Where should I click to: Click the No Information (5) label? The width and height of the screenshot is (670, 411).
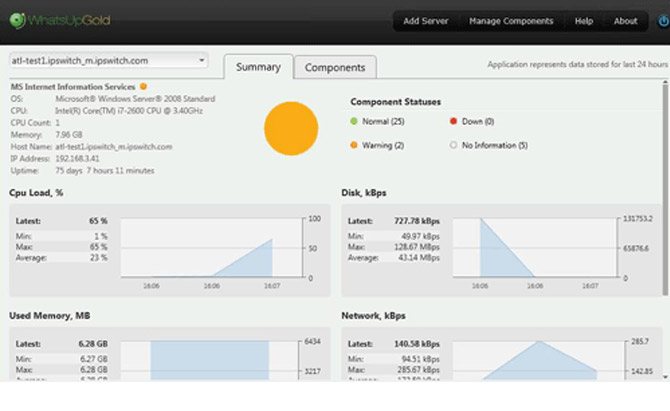tap(495, 145)
